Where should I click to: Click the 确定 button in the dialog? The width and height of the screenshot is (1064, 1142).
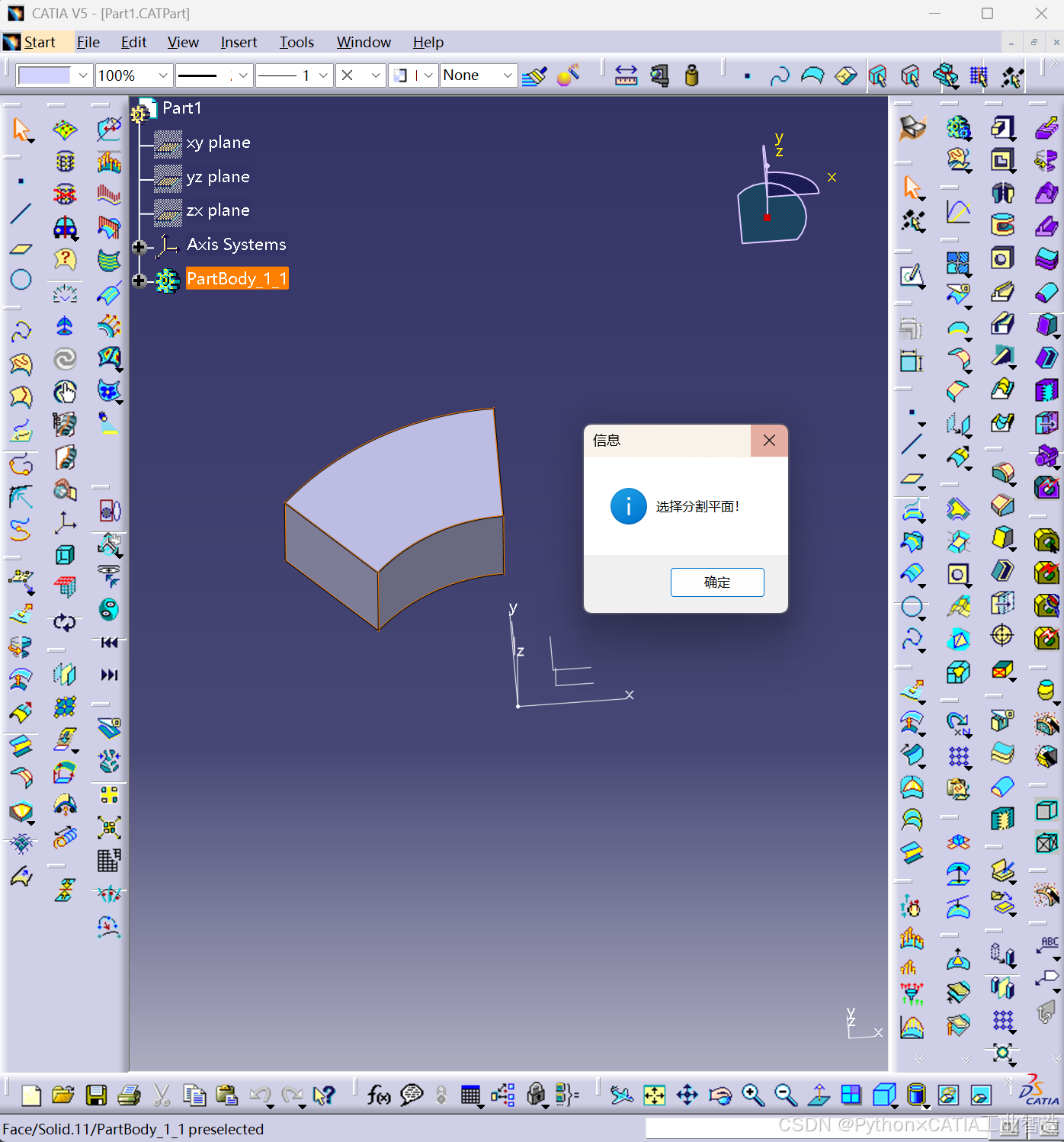click(717, 582)
